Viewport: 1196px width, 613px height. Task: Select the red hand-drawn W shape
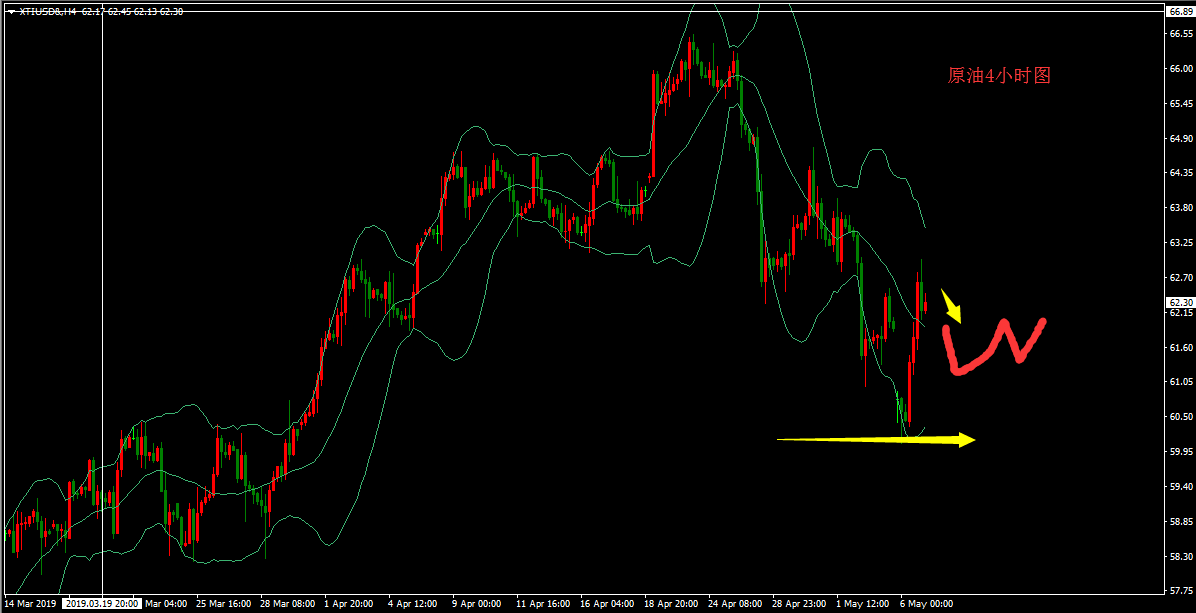[993, 347]
